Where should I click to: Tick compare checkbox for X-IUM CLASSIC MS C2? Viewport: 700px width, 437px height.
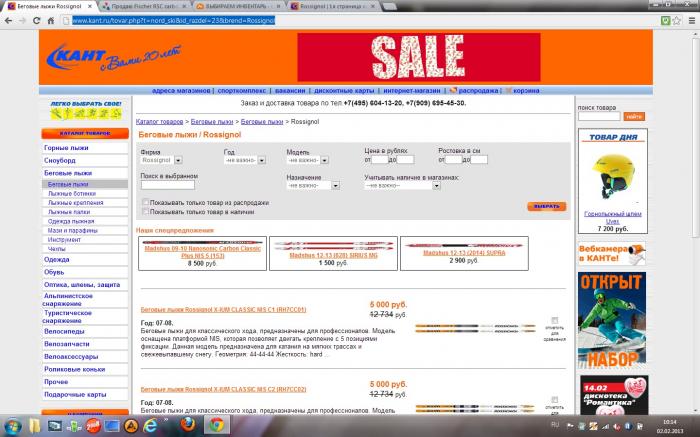click(554, 400)
